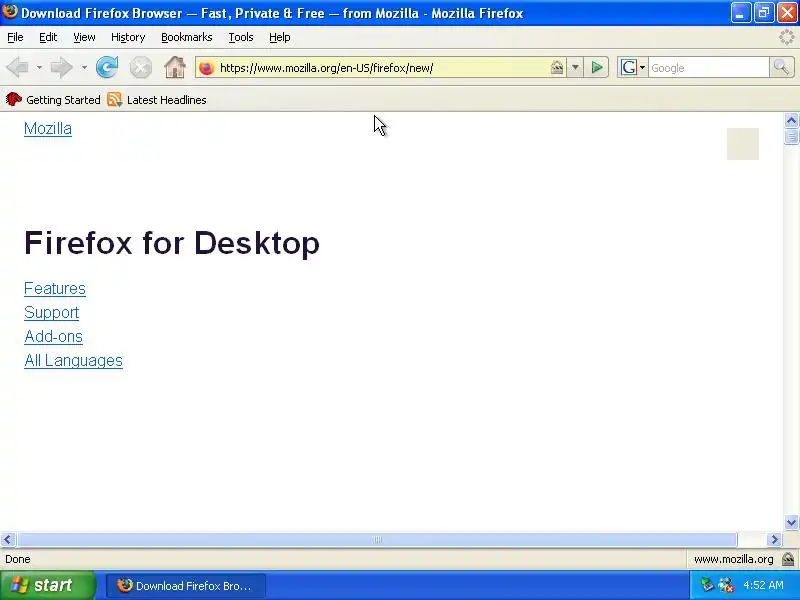Open the Bookmarks menu
800x600 pixels.
tap(187, 37)
